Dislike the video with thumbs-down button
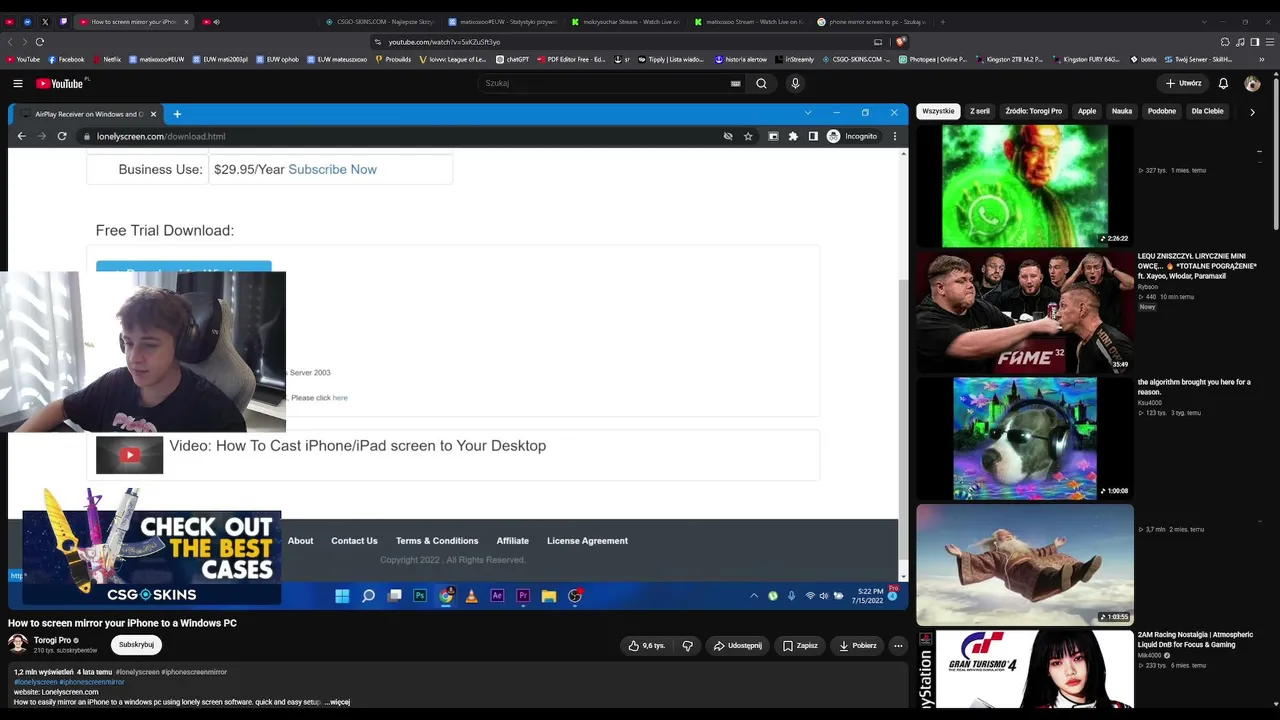Screen dimensions: 1280x720 click(x=687, y=646)
